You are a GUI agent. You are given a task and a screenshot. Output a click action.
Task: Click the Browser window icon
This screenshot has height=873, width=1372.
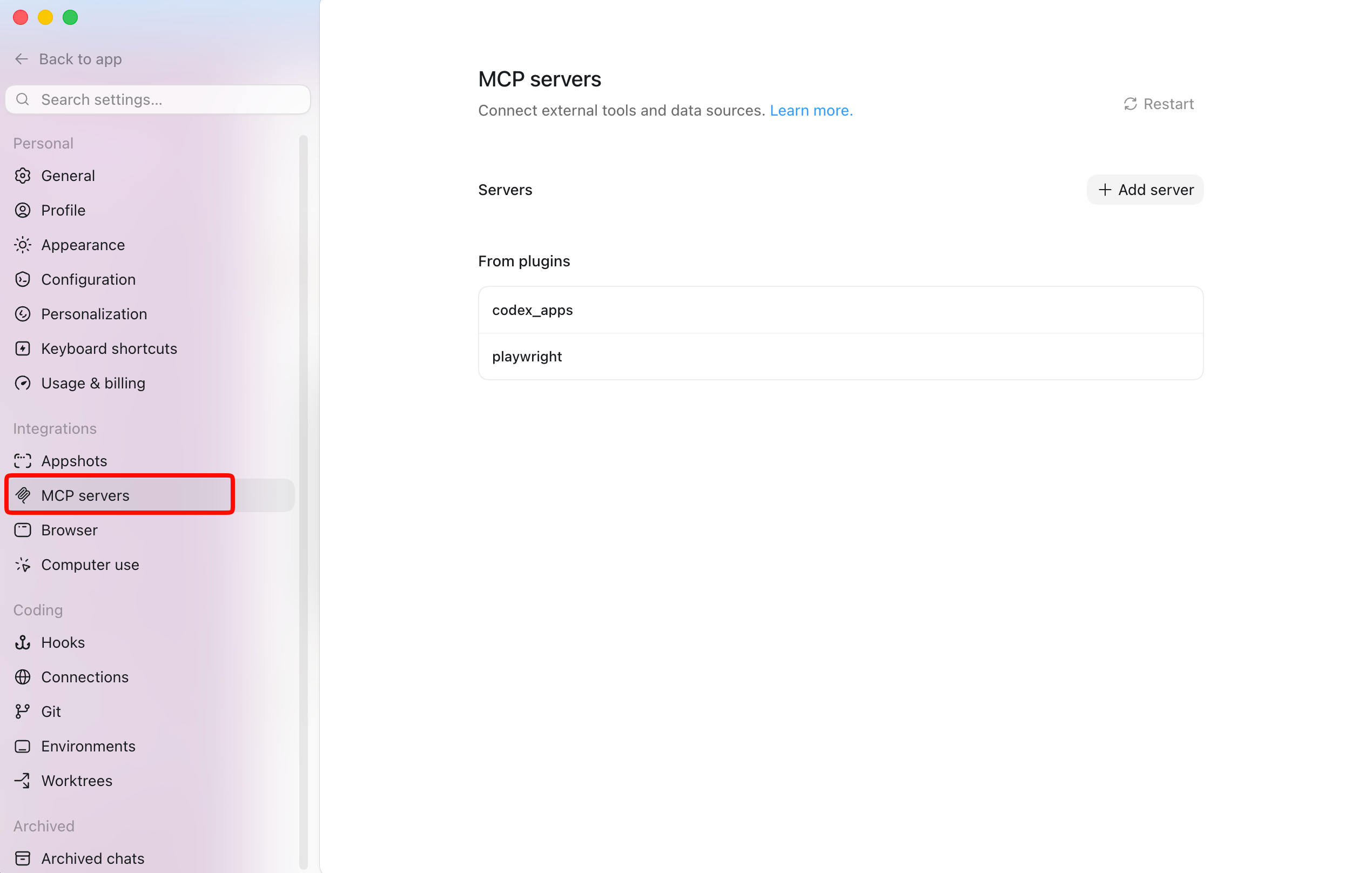[23, 530]
